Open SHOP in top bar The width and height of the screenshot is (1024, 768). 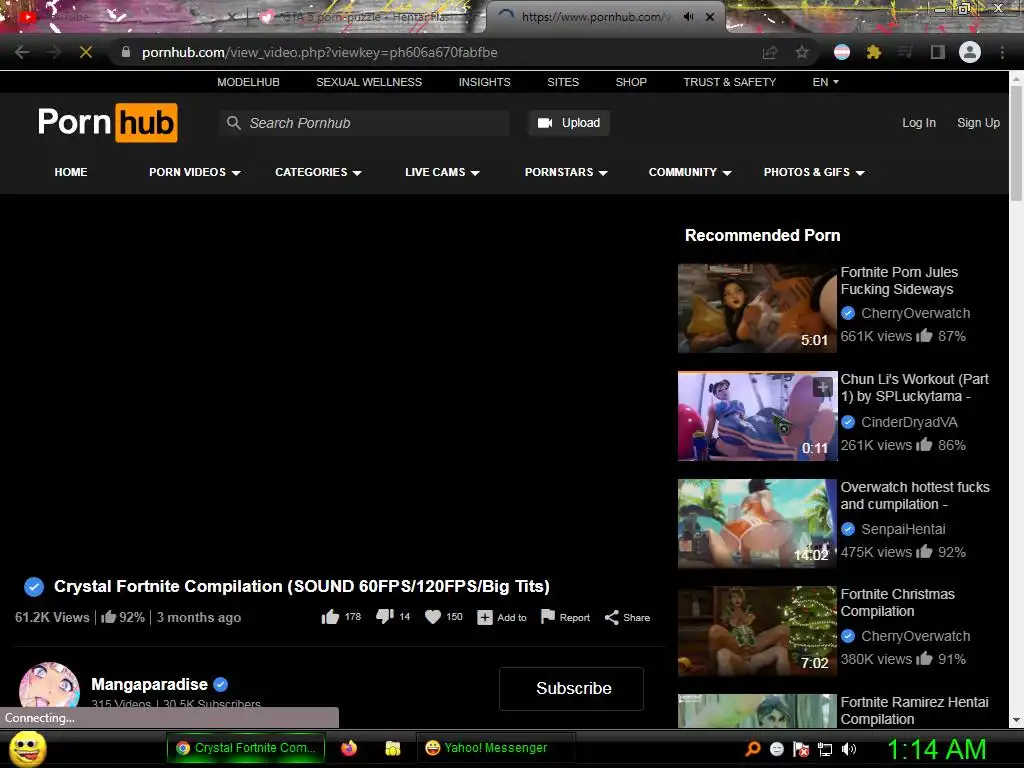click(631, 82)
